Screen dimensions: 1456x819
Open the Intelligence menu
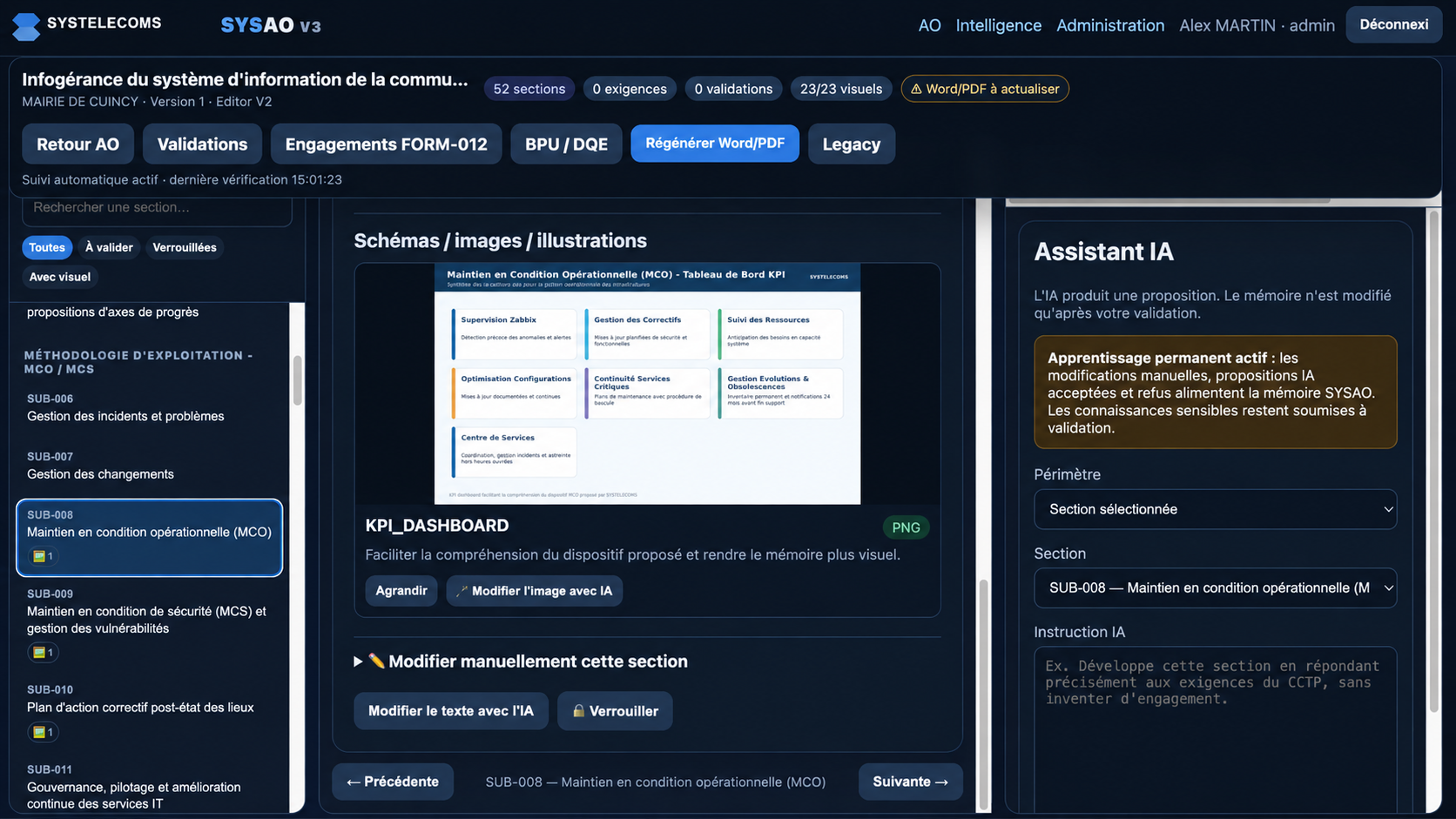pyautogui.click(x=998, y=25)
